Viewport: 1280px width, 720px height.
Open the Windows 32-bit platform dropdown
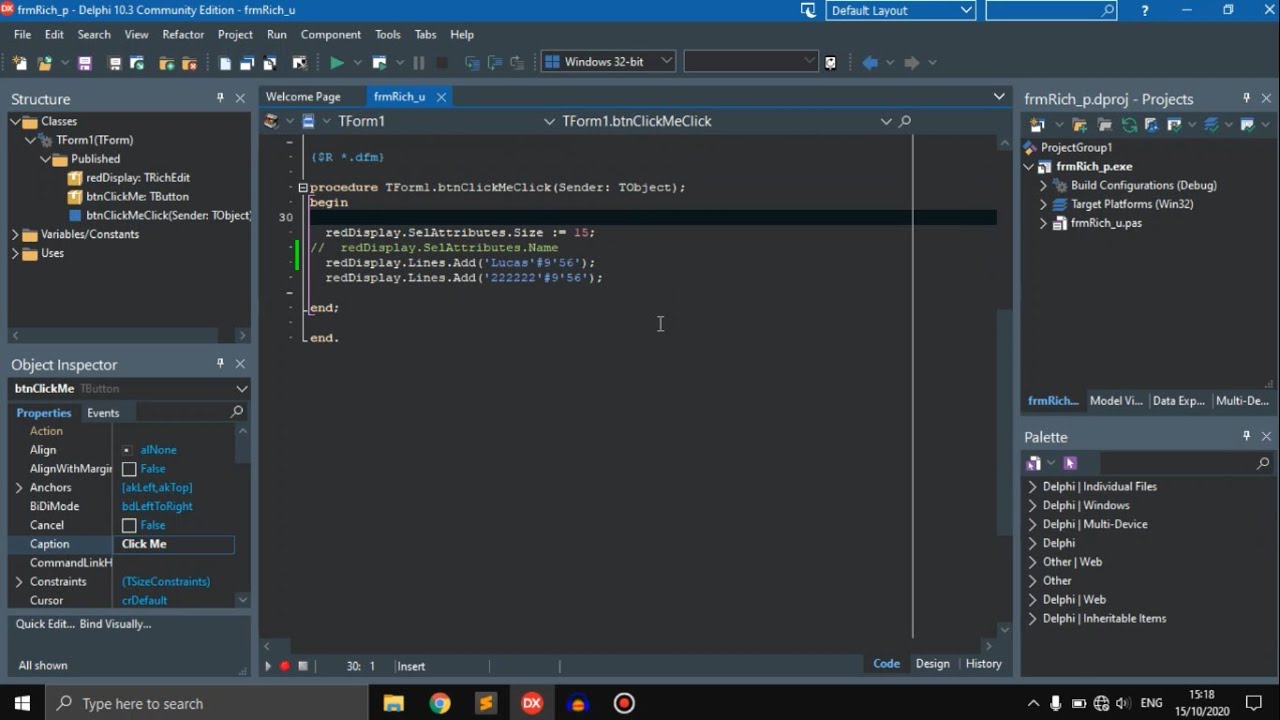point(666,62)
